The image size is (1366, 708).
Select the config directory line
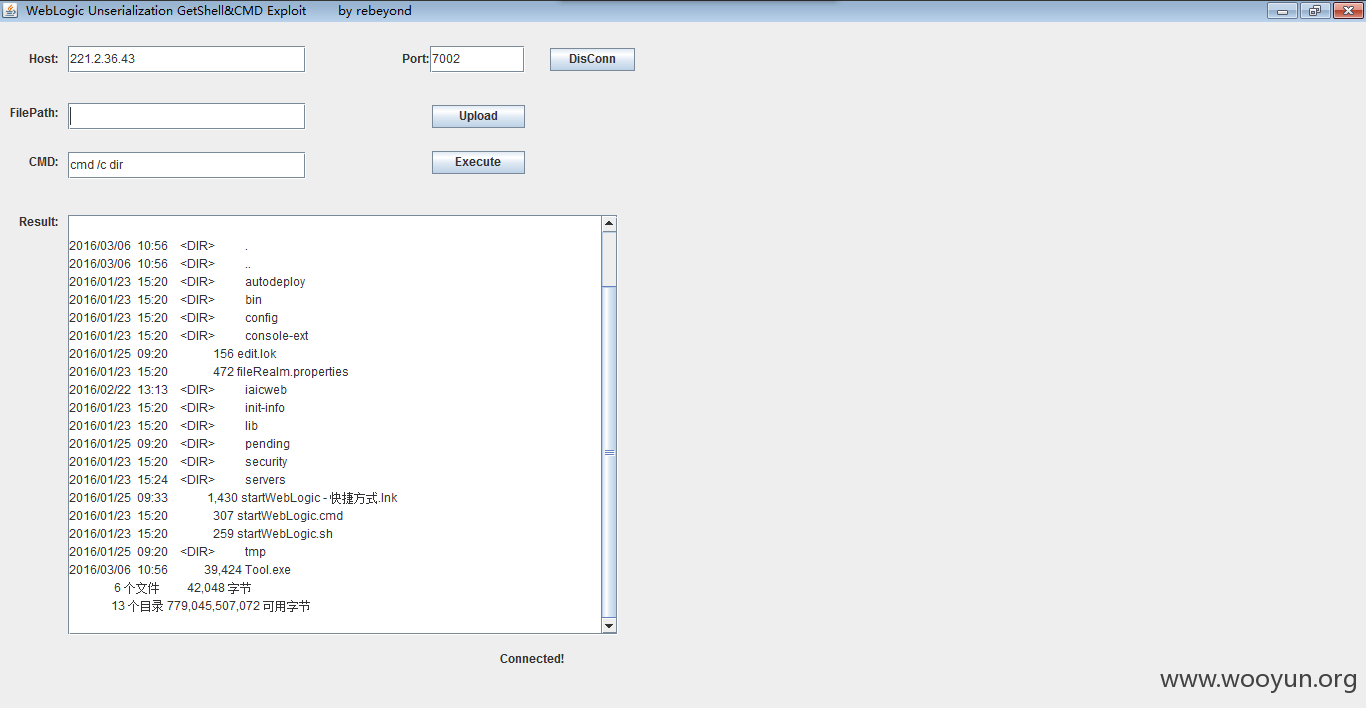click(173, 318)
